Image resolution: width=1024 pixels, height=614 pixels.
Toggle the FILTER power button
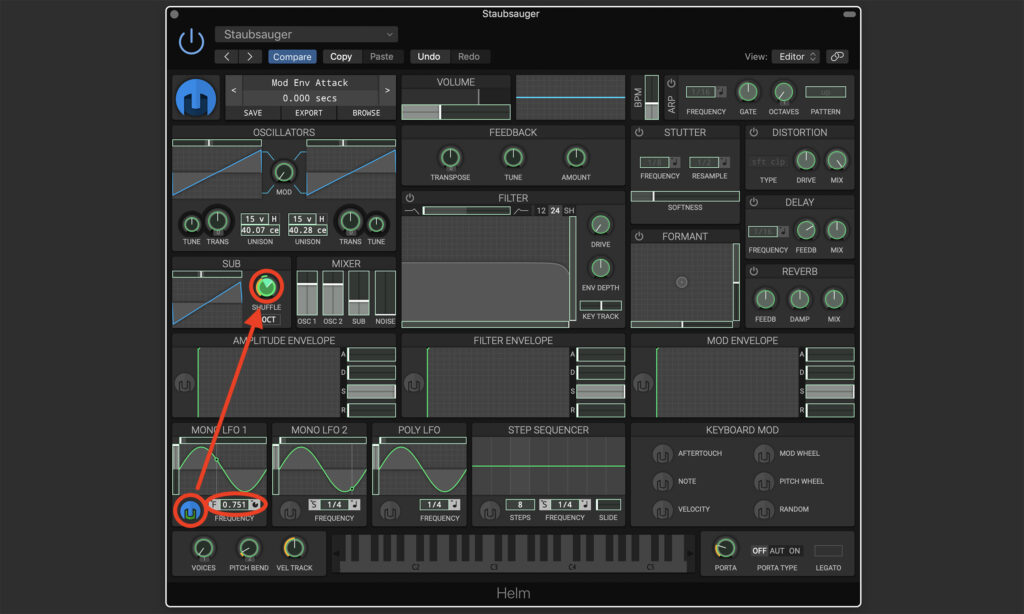coord(410,198)
